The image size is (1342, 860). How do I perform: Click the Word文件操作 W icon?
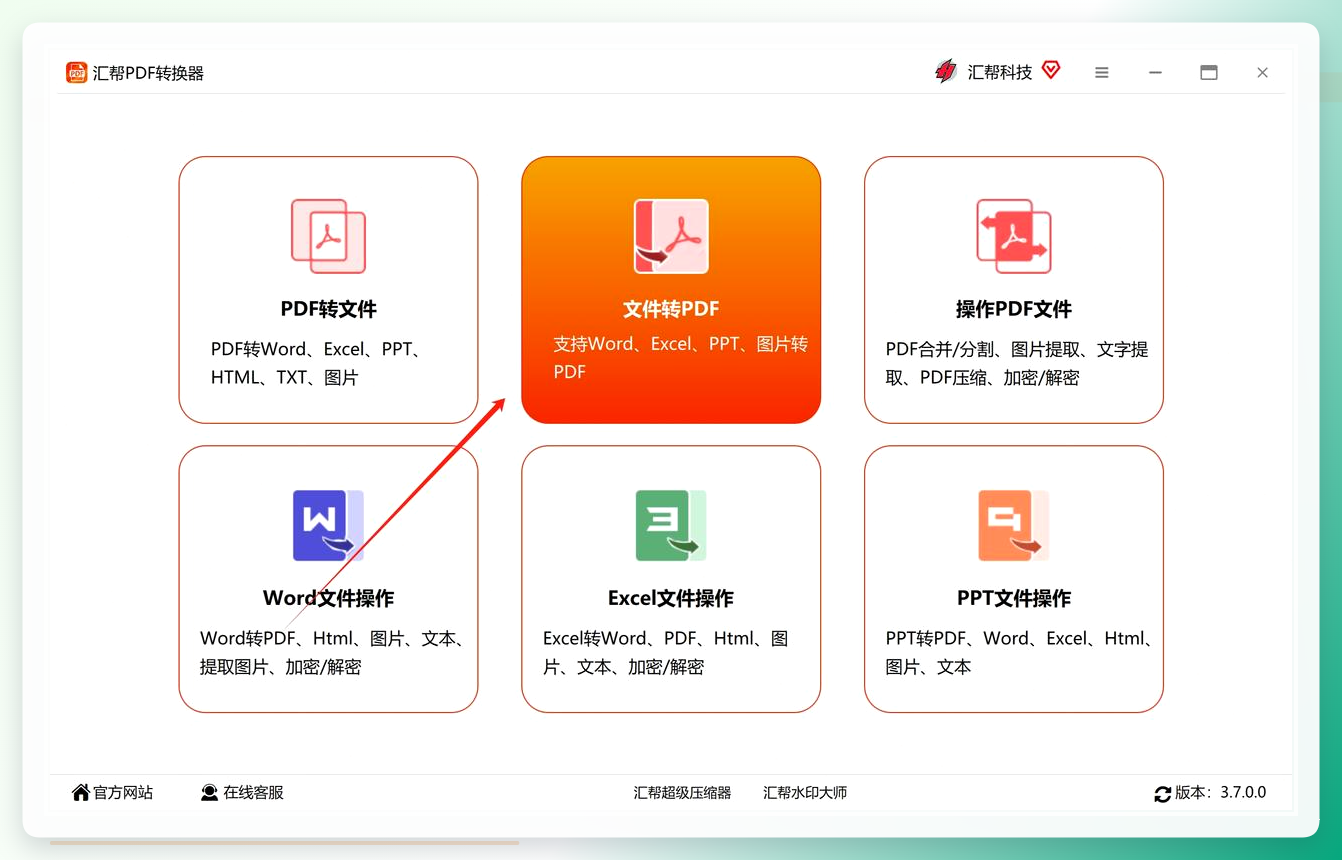pyautogui.click(x=328, y=525)
